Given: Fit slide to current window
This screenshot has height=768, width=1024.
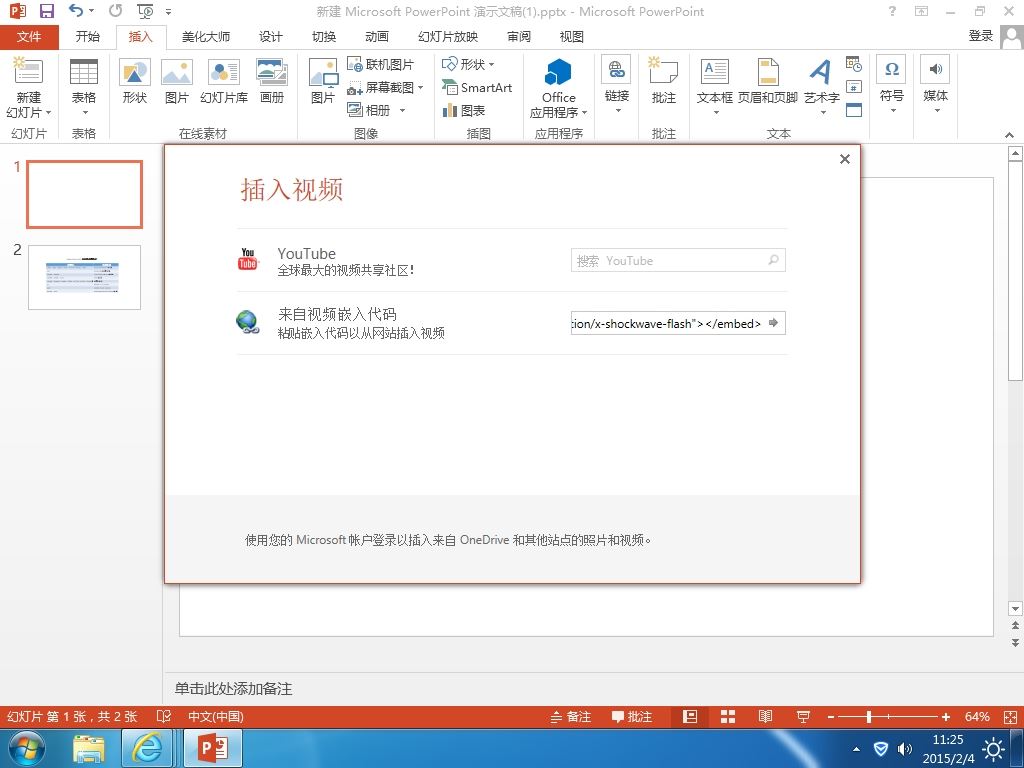Looking at the screenshot, I should (1010, 716).
